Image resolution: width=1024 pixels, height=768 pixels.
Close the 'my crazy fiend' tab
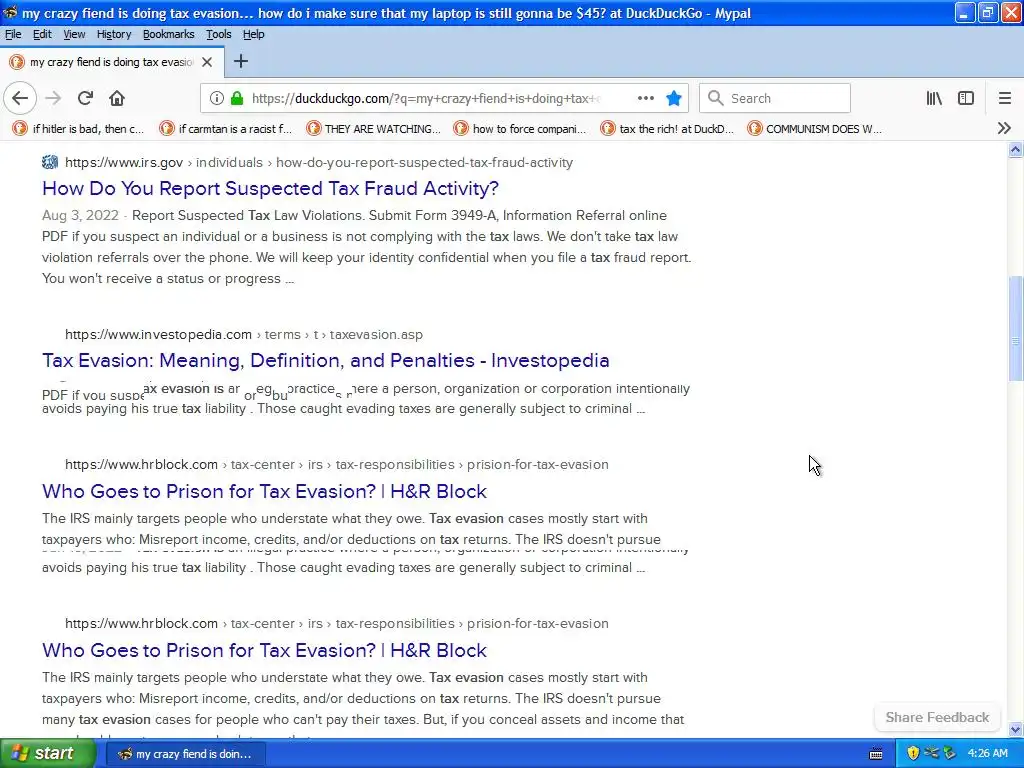point(207,62)
